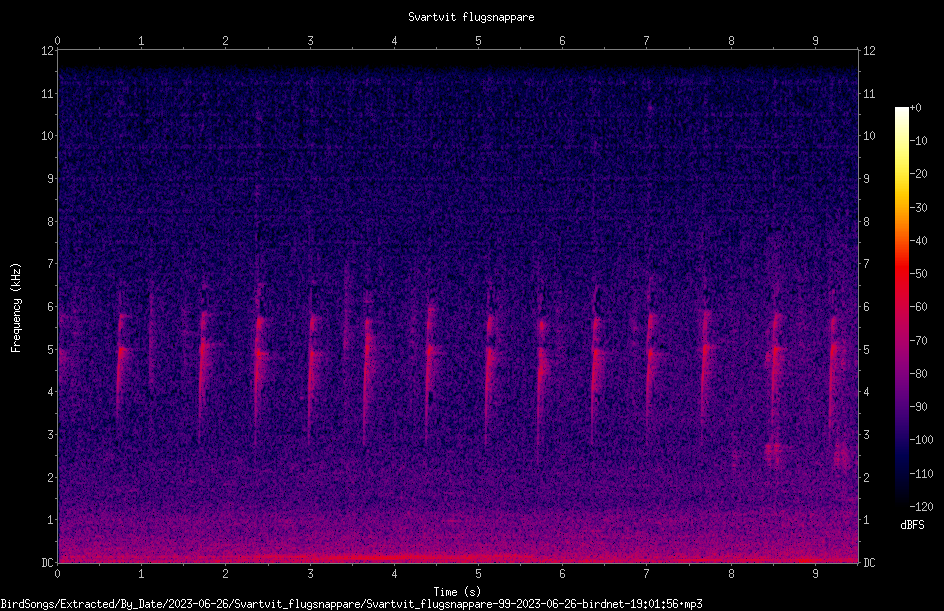Click the file path text at bottom
The image size is (944, 611).
tap(352, 604)
